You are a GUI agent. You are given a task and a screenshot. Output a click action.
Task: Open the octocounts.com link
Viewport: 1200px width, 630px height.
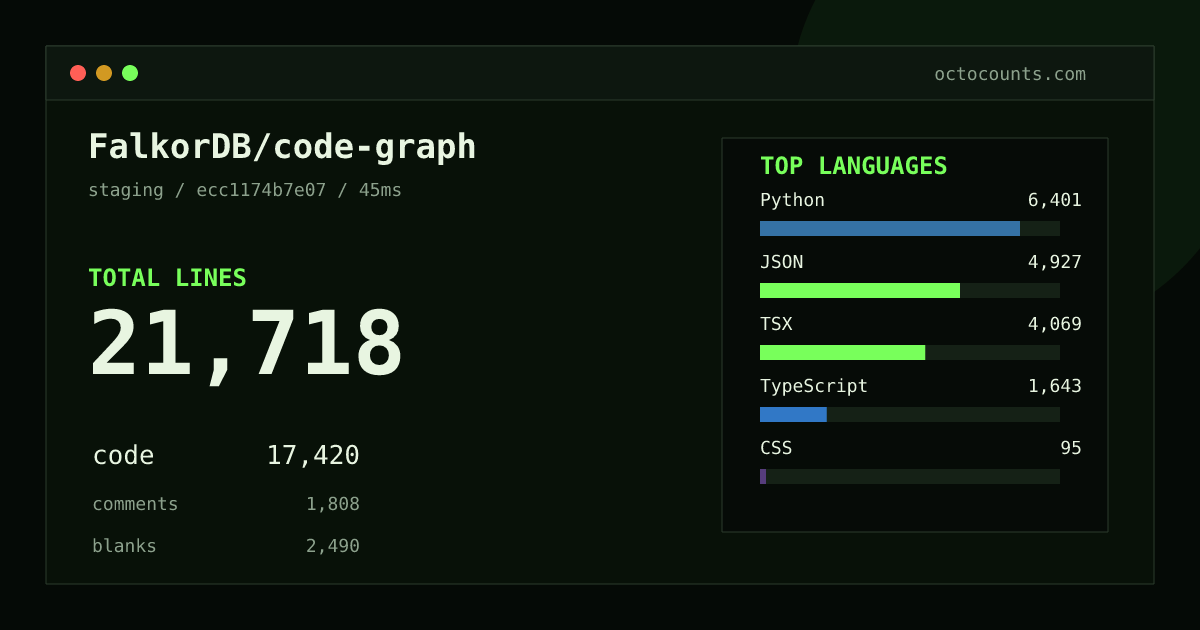tap(1010, 74)
